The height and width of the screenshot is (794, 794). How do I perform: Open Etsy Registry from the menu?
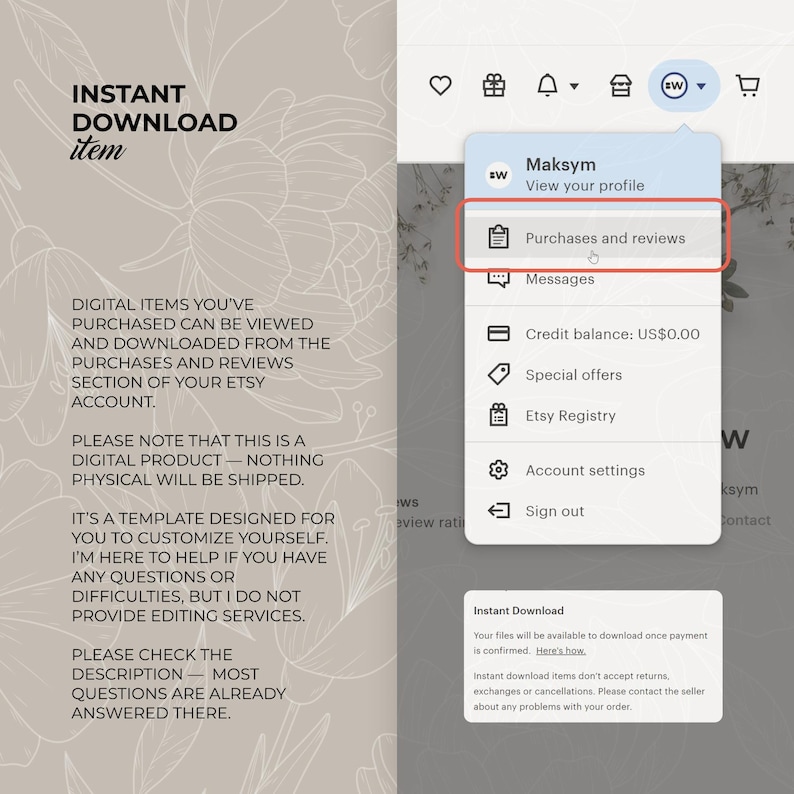[x=592, y=416]
